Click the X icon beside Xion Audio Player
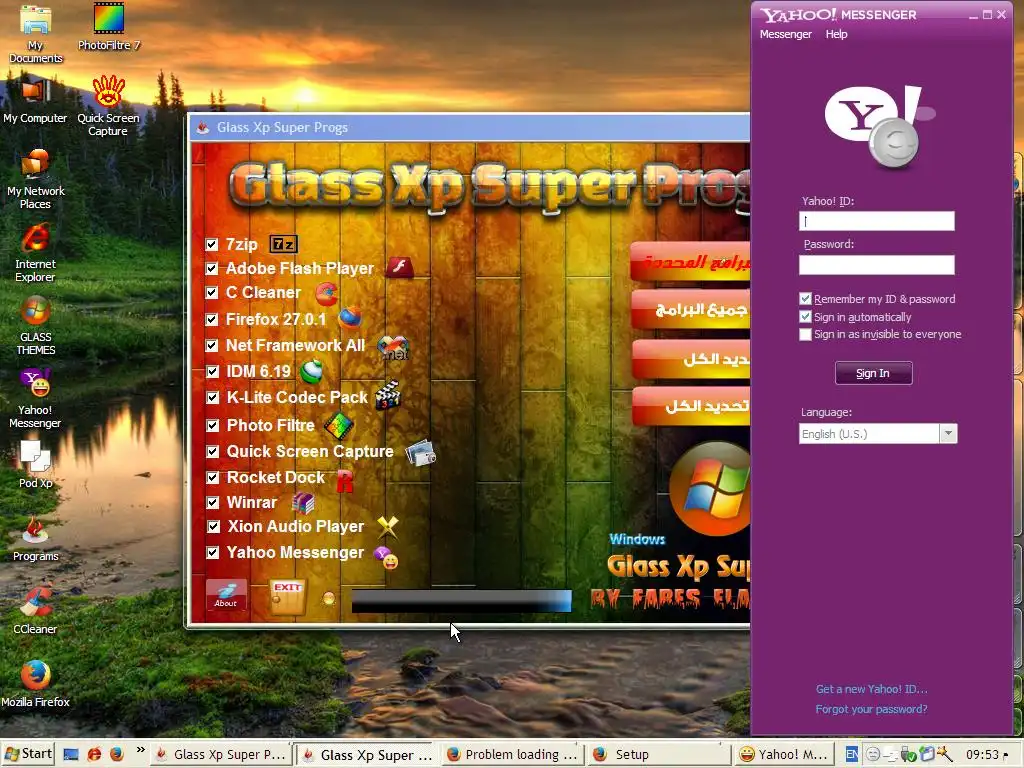1024x768 pixels. [387, 526]
